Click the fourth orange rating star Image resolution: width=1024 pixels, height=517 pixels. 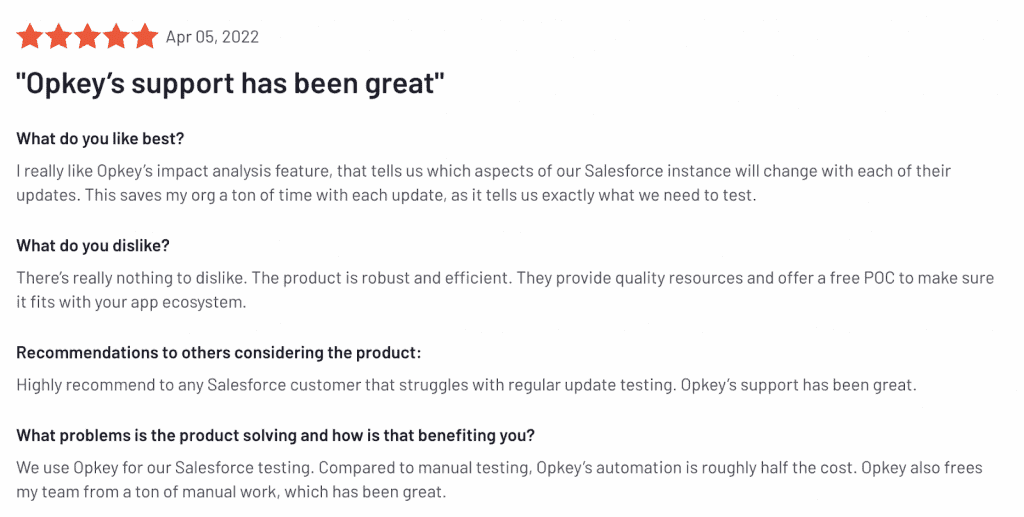[116, 37]
